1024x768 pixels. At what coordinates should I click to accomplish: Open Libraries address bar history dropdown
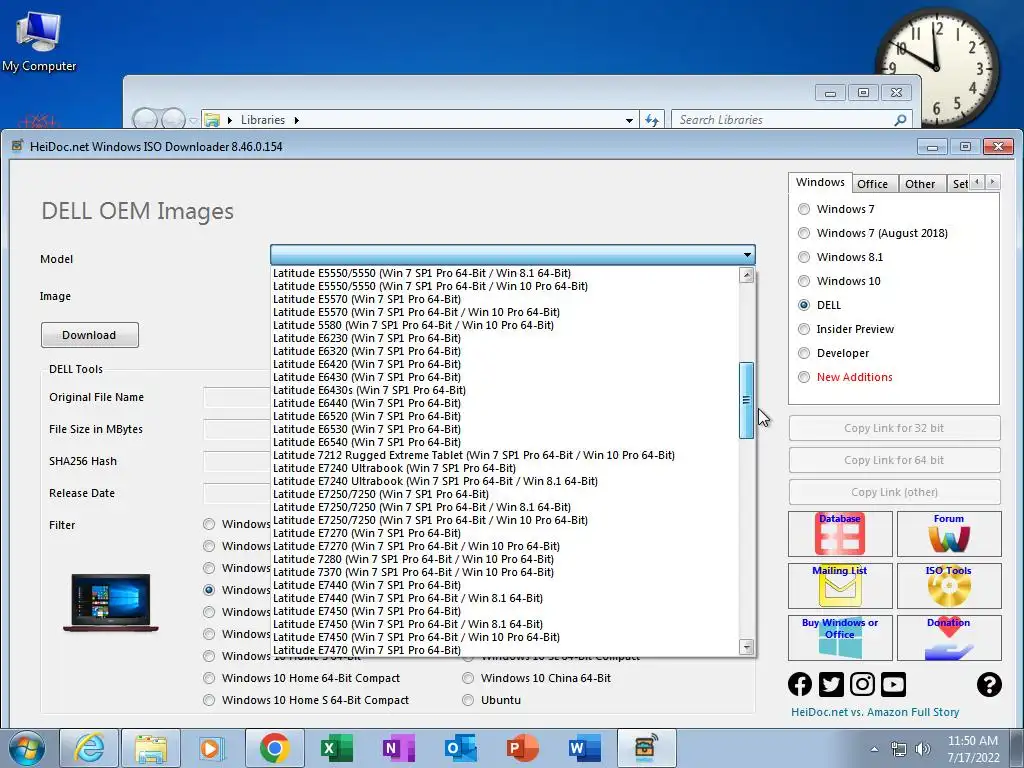(x=629, y=120)
